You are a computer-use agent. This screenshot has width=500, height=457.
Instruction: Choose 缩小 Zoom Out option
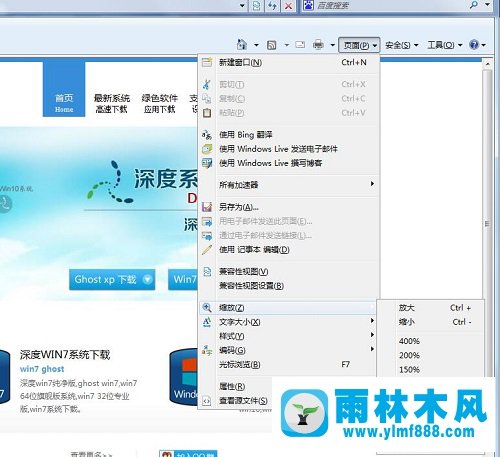[x=430, y=322]
